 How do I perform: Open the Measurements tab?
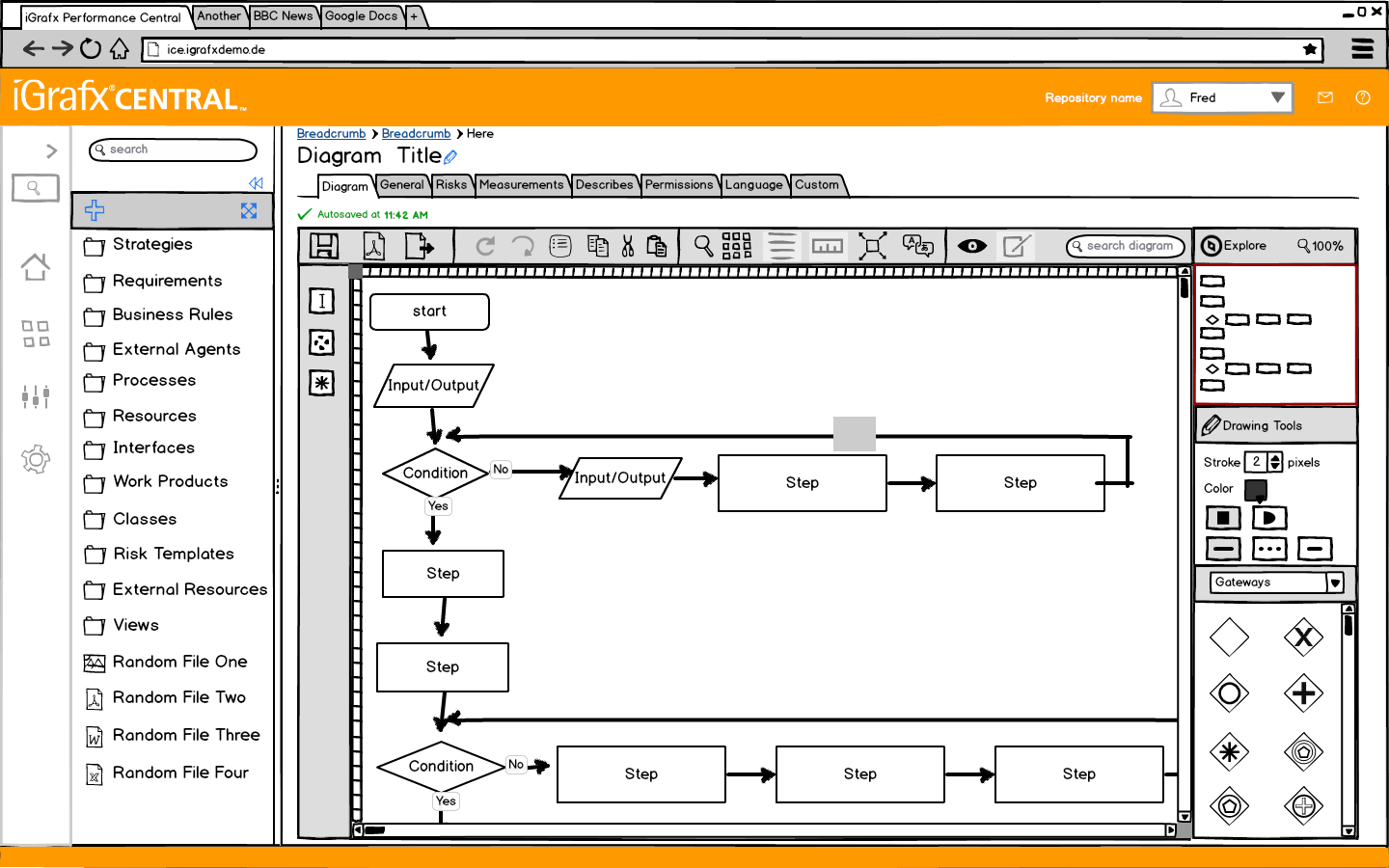522,185
